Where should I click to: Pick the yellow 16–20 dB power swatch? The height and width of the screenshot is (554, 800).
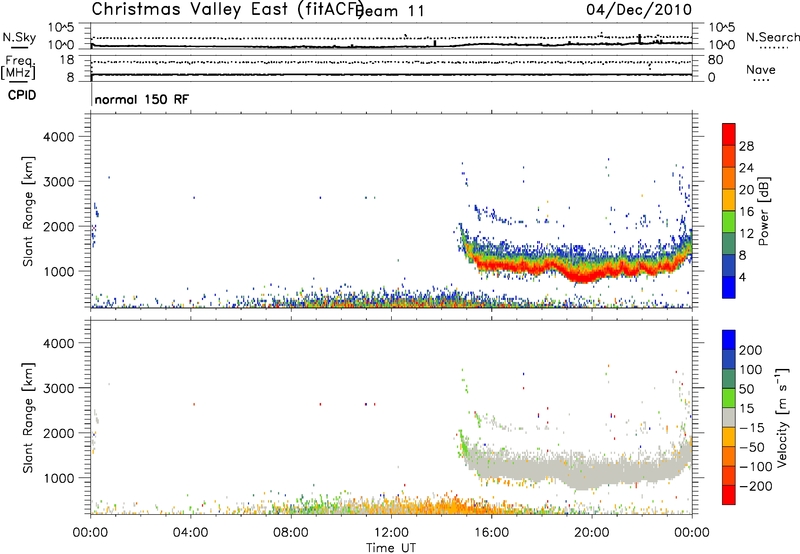(729, 200)
